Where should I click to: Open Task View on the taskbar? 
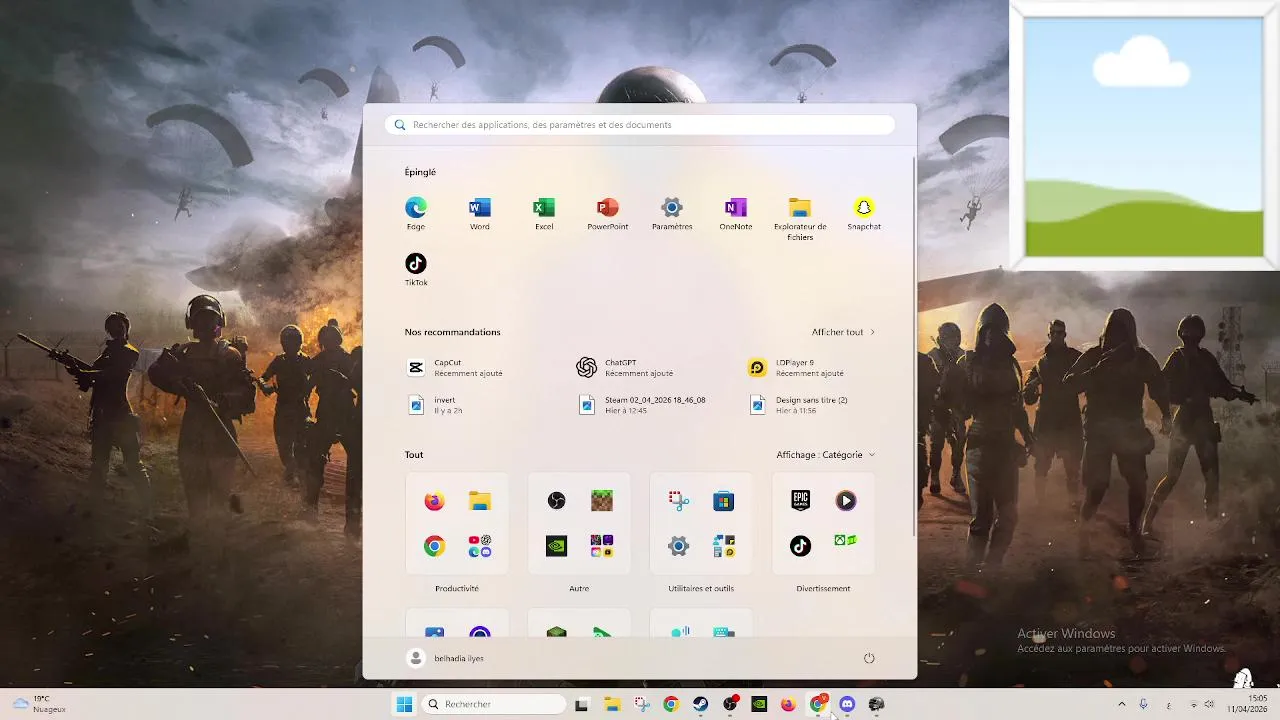581,704
